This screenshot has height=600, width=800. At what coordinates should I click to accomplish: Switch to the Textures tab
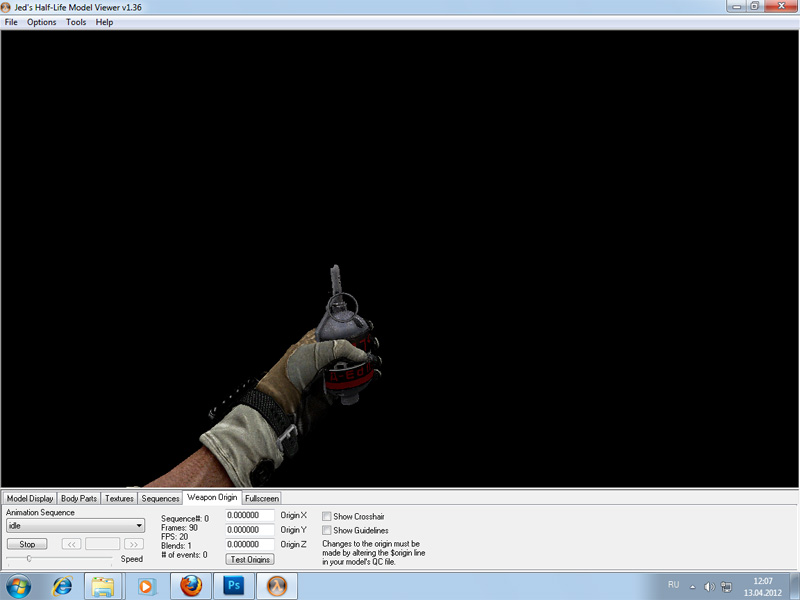point(119,498)
